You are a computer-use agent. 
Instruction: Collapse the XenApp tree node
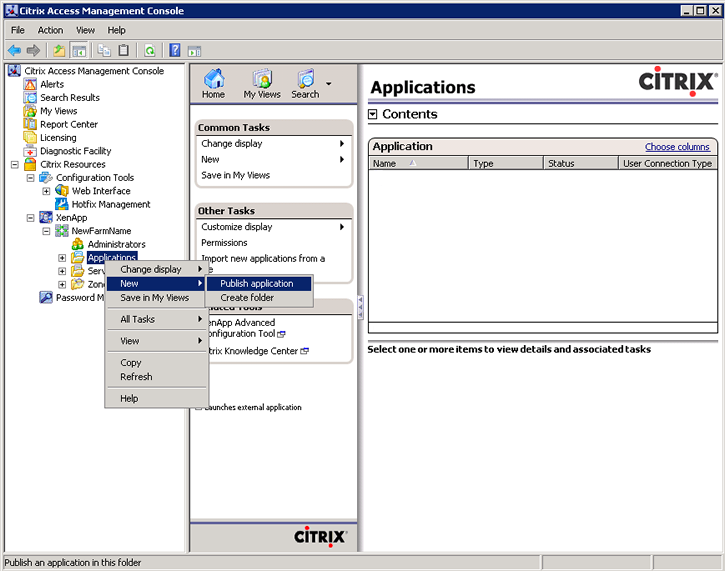pos(31,218)
